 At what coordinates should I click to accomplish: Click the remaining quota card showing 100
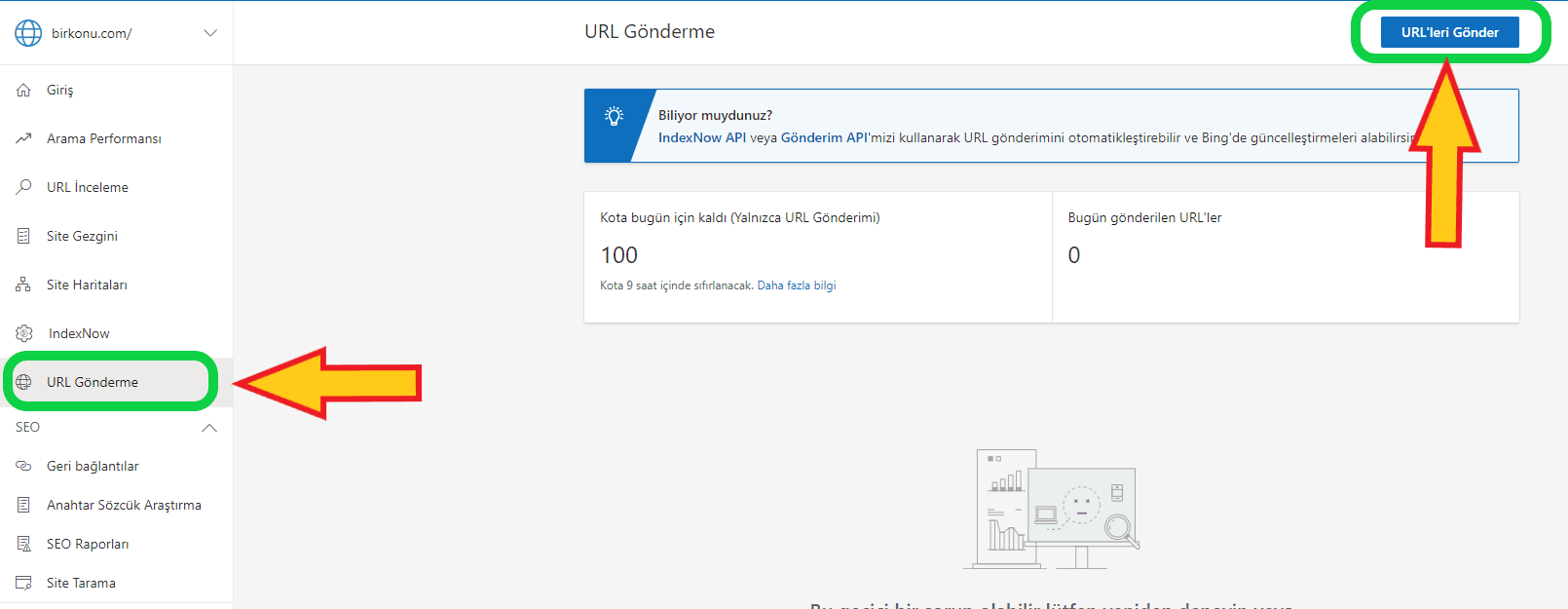[x=817, y=256]
